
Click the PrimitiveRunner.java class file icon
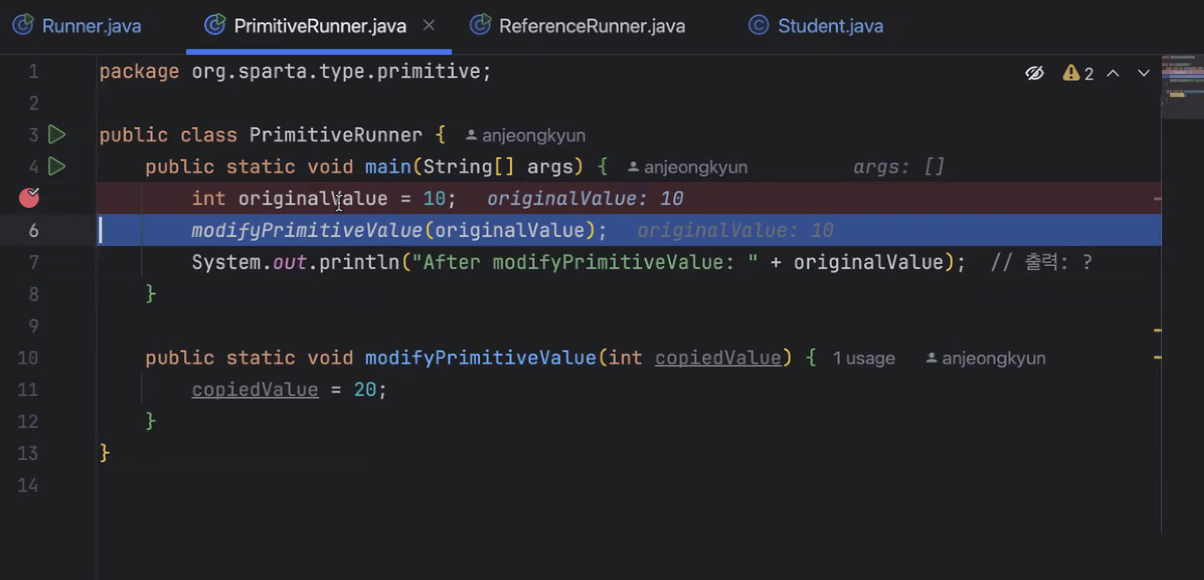click(213, 26)
